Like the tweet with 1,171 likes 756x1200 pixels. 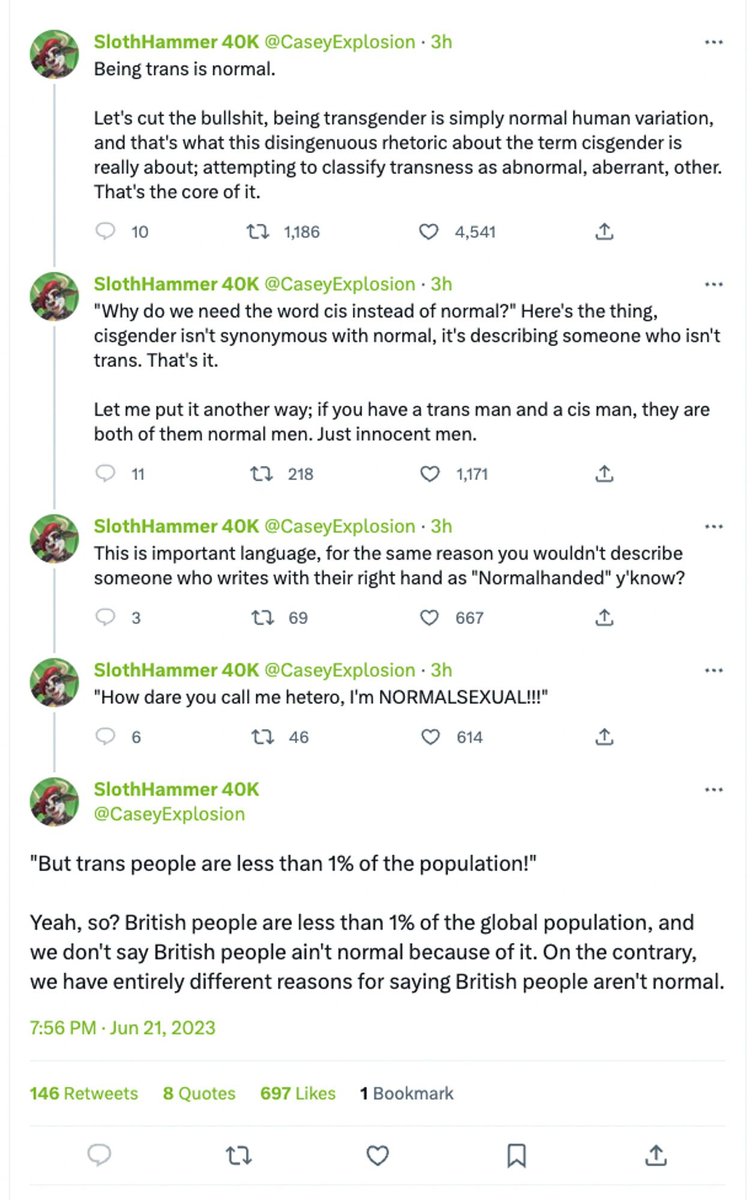click(428, 474)
